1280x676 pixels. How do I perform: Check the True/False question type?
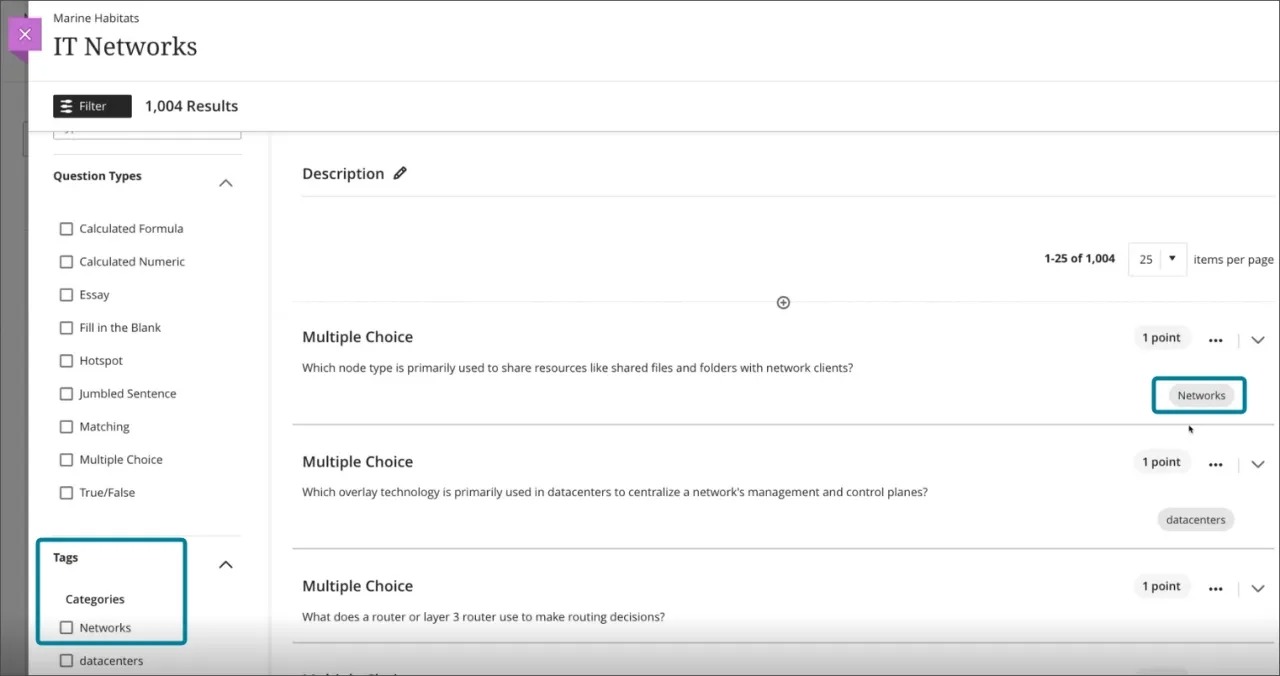(x=66, y=492)
